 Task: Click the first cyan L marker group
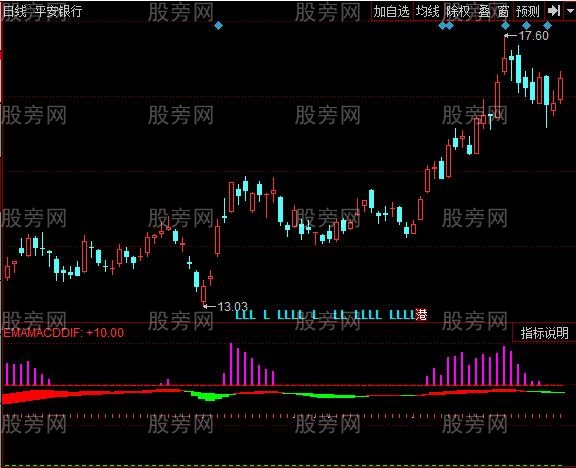[x=245, y=315]
